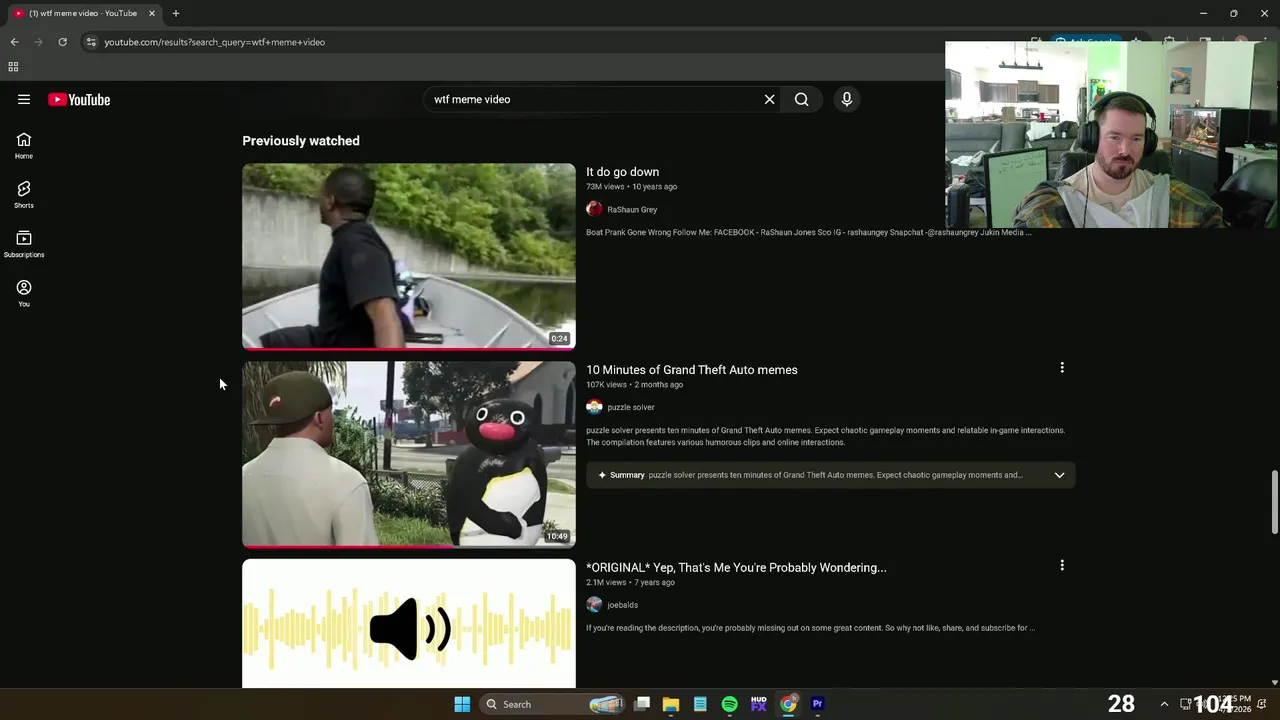
Task: Go back in the browser
Action: click(14, 42)
